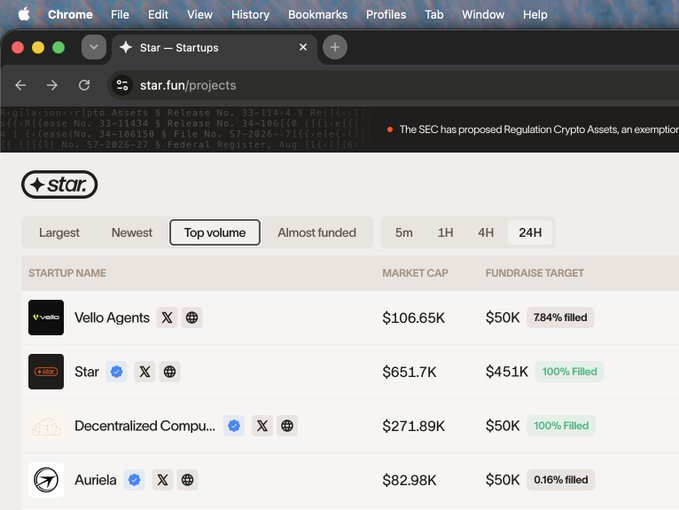Open the Star project row name
Image resolution: width=679 pixels, height=510 pixels.
point(87,372)
